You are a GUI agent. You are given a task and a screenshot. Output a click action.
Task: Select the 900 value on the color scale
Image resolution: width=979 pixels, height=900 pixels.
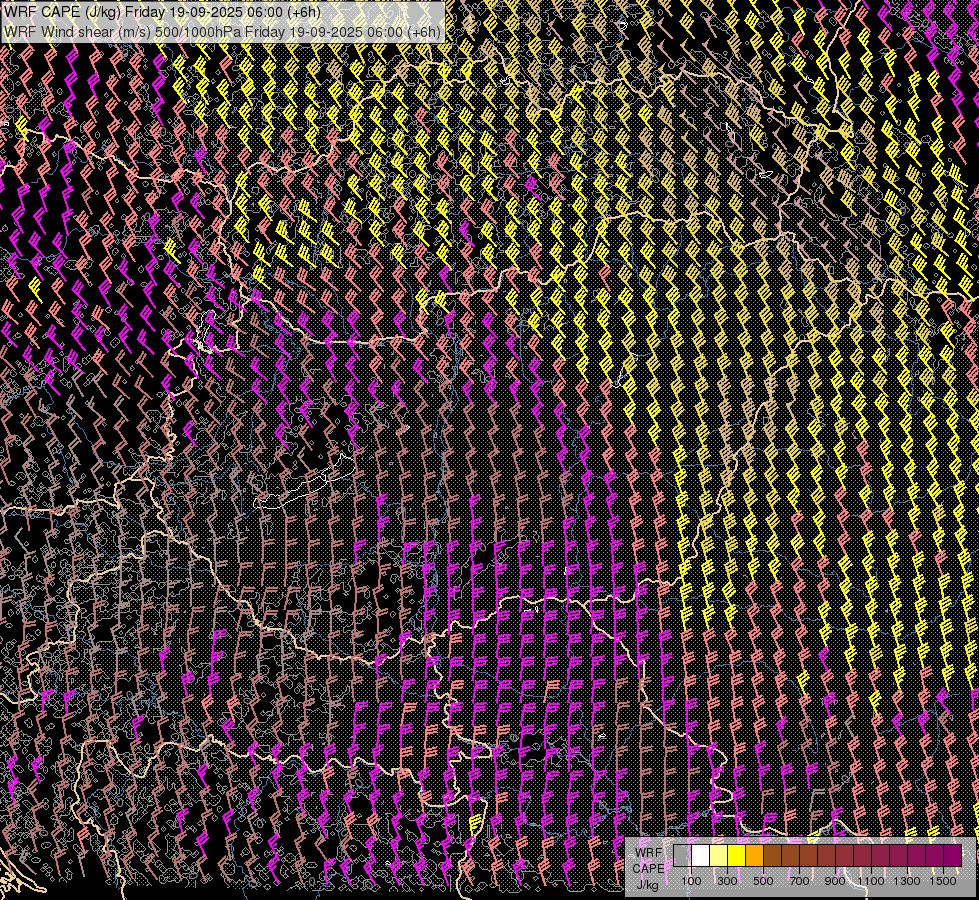tap(835, 881)
